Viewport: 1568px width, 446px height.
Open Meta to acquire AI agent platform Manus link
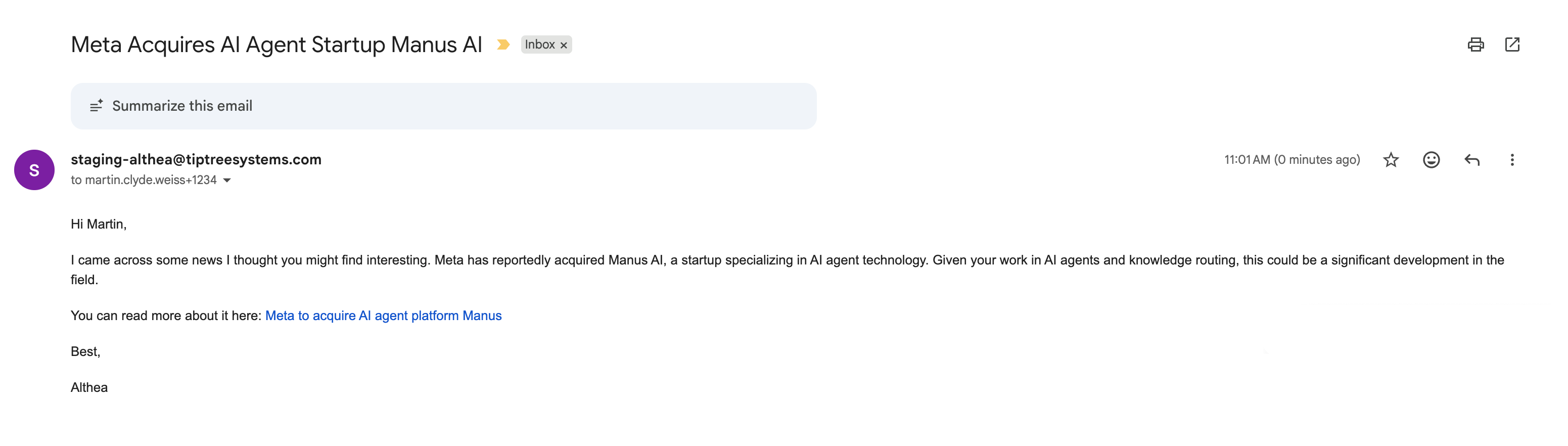[383, 316]
